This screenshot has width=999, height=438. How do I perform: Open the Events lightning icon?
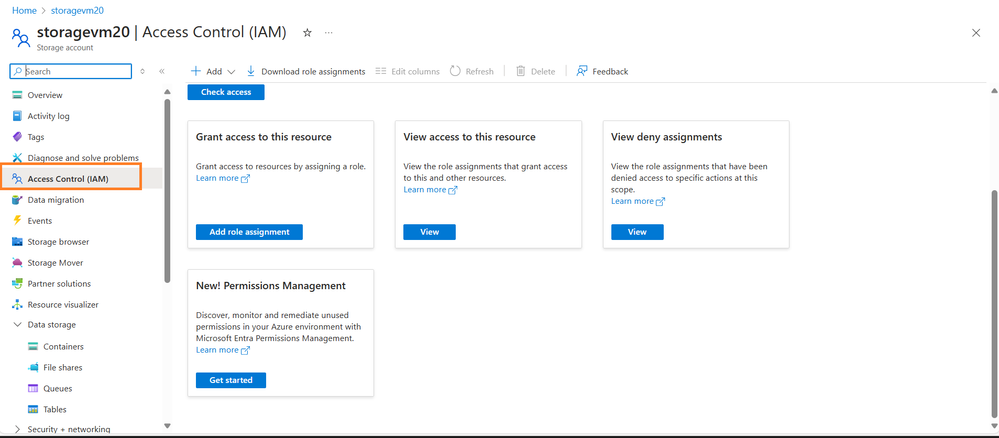tap(17, 221)
